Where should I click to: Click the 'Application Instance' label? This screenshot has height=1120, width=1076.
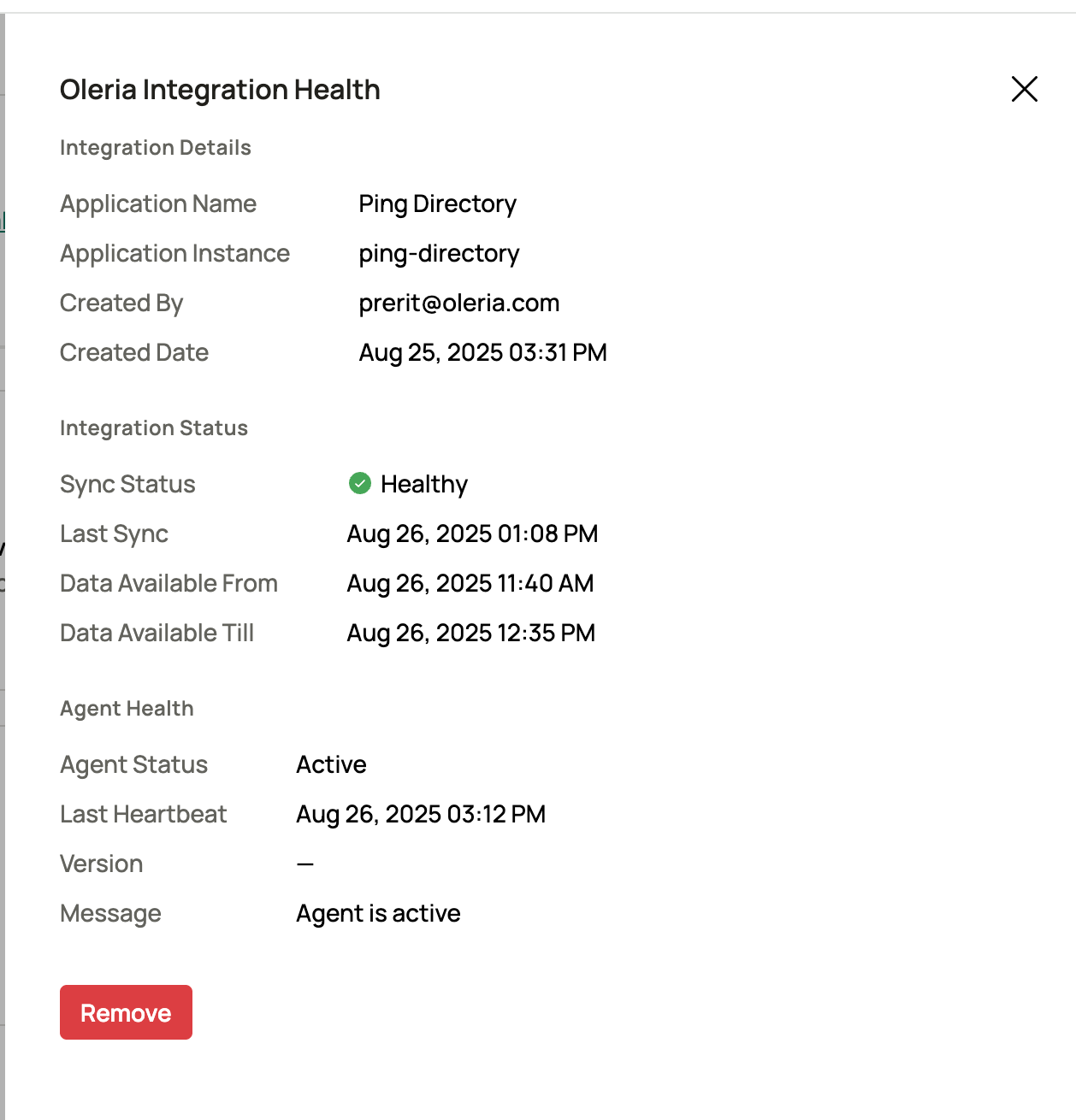tap(175, 254)
